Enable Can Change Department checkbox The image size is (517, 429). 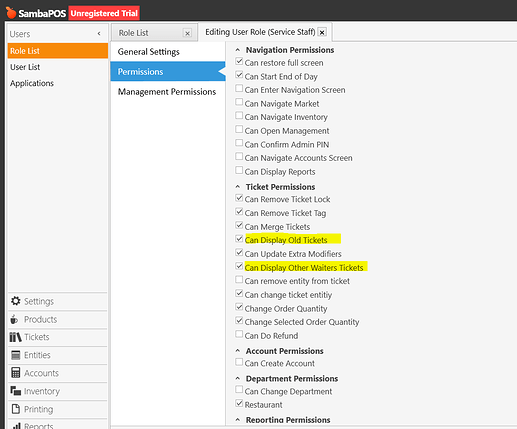pos(239,390)
